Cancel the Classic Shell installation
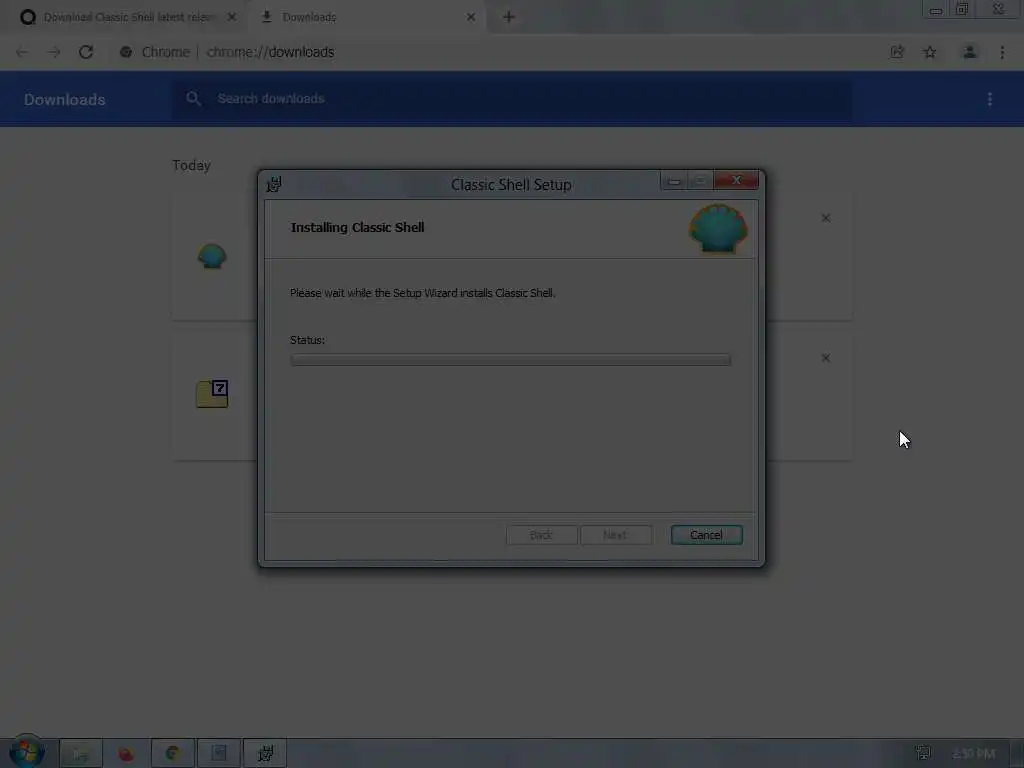This screenshot has width=1024, height=768. point(707,535)
